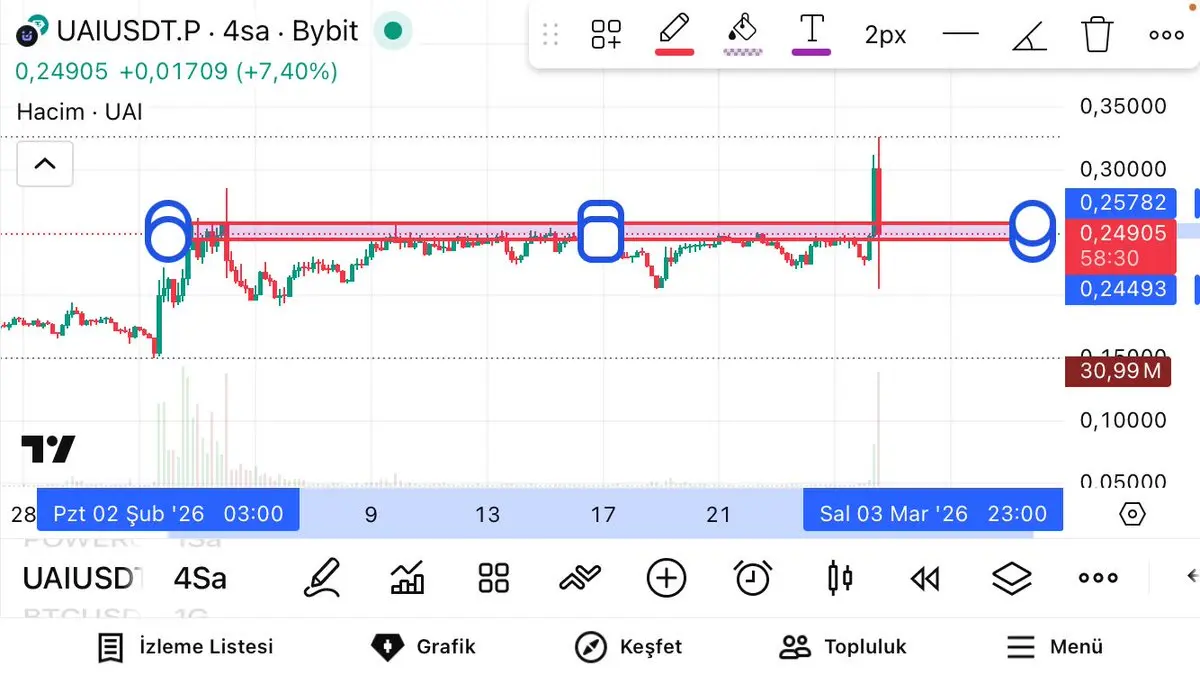Change the 4Sa timeframe interval
Image resolution: width=1200 pixels, height=675 pixels.
200,578
